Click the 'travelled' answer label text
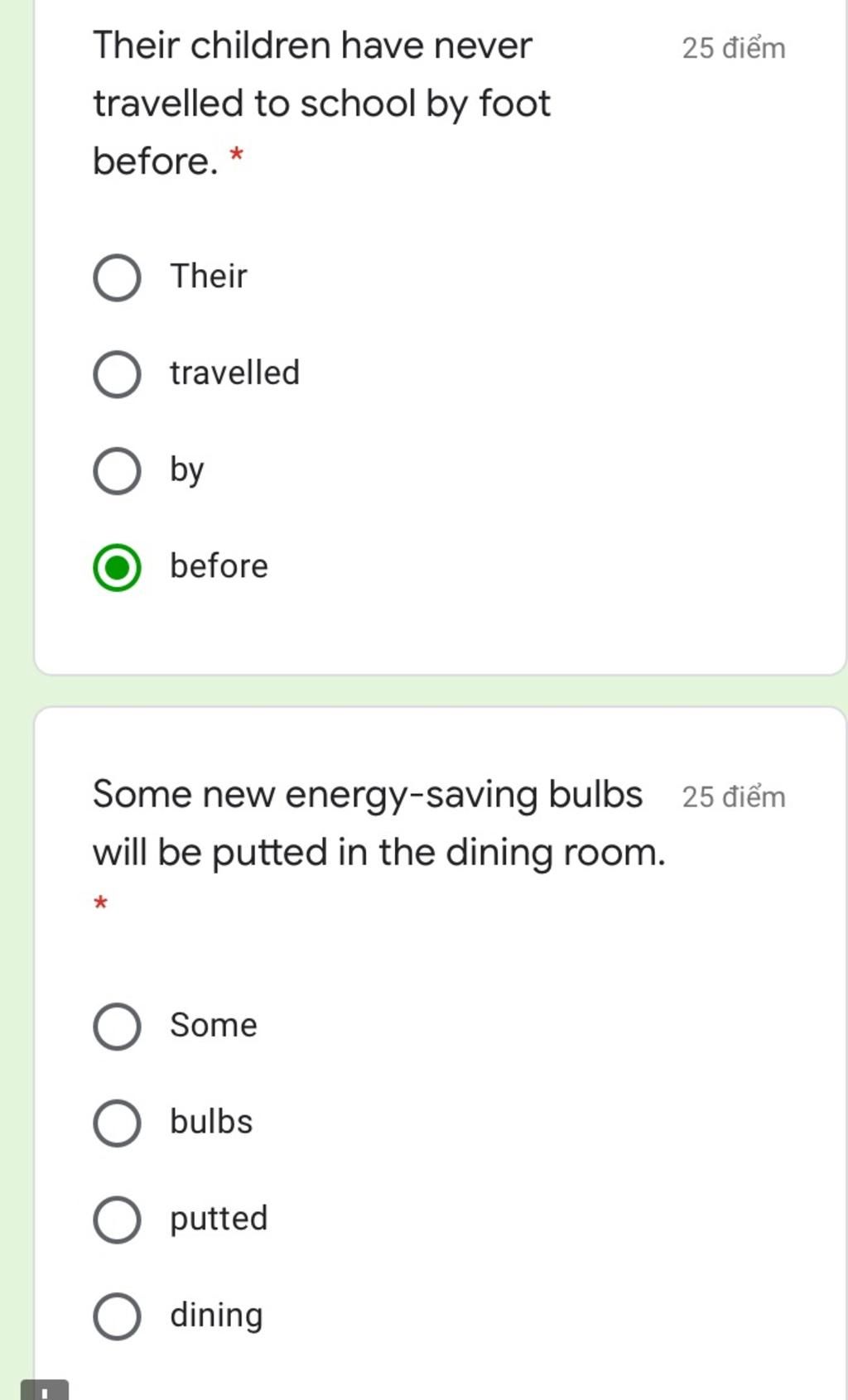The height and width of the screenshot is (1400, 848). tap(234, 373)
